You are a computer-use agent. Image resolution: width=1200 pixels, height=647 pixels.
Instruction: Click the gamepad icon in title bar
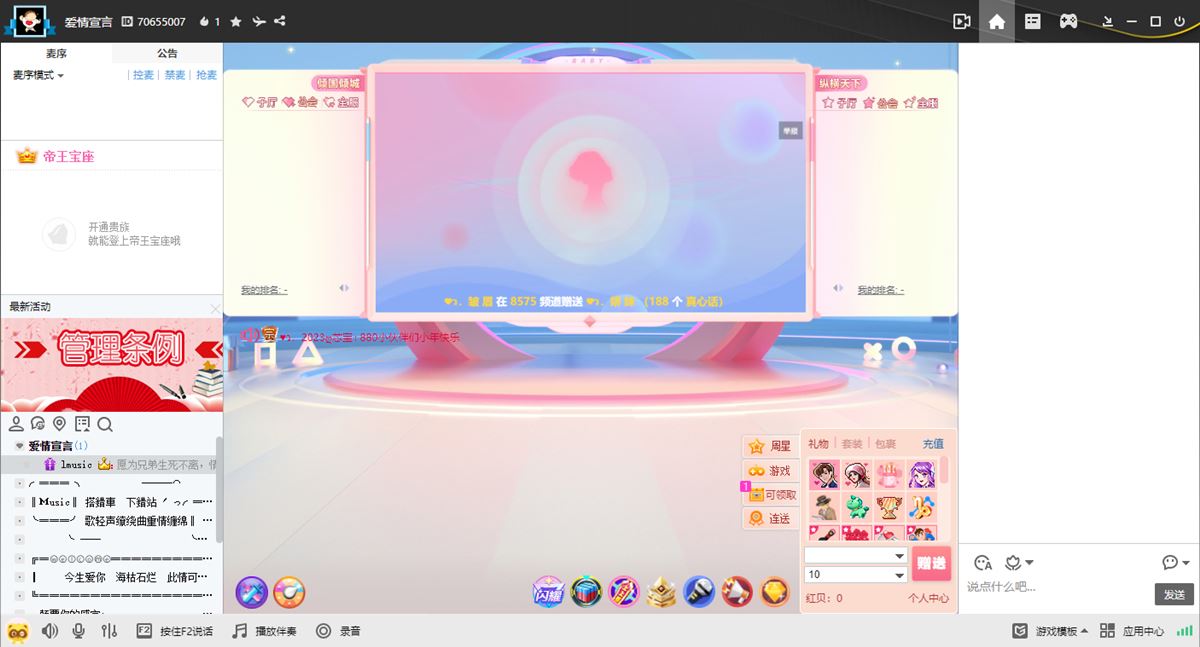(1068, 21)
